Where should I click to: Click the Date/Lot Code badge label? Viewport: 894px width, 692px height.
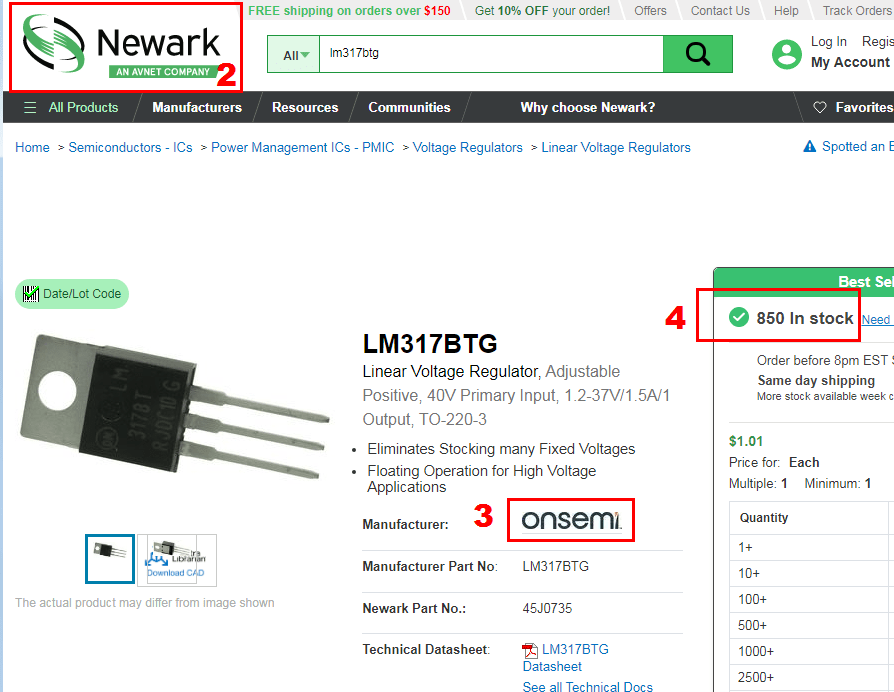click(82, 294)
